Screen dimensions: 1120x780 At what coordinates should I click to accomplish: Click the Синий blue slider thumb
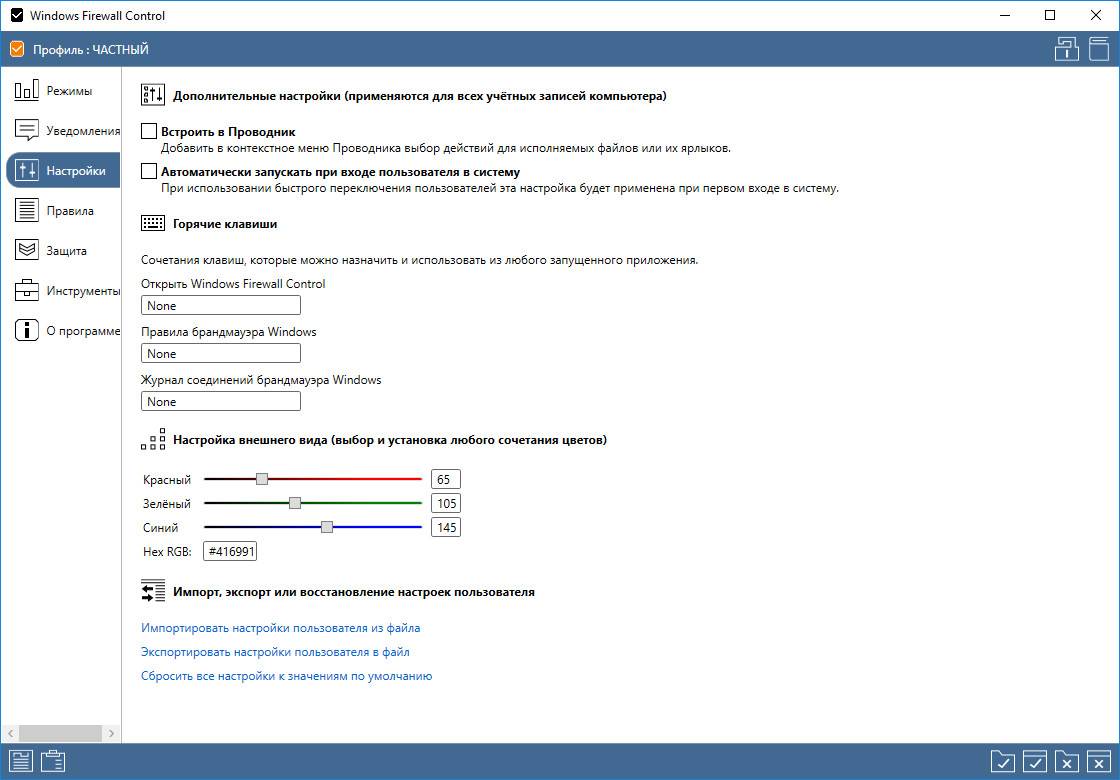327,527
